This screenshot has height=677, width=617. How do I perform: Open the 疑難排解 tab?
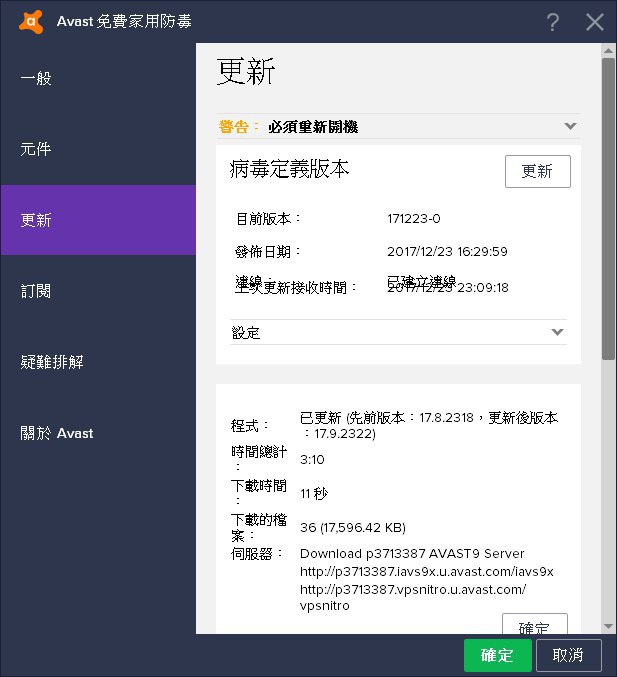[x=51, y=362]
